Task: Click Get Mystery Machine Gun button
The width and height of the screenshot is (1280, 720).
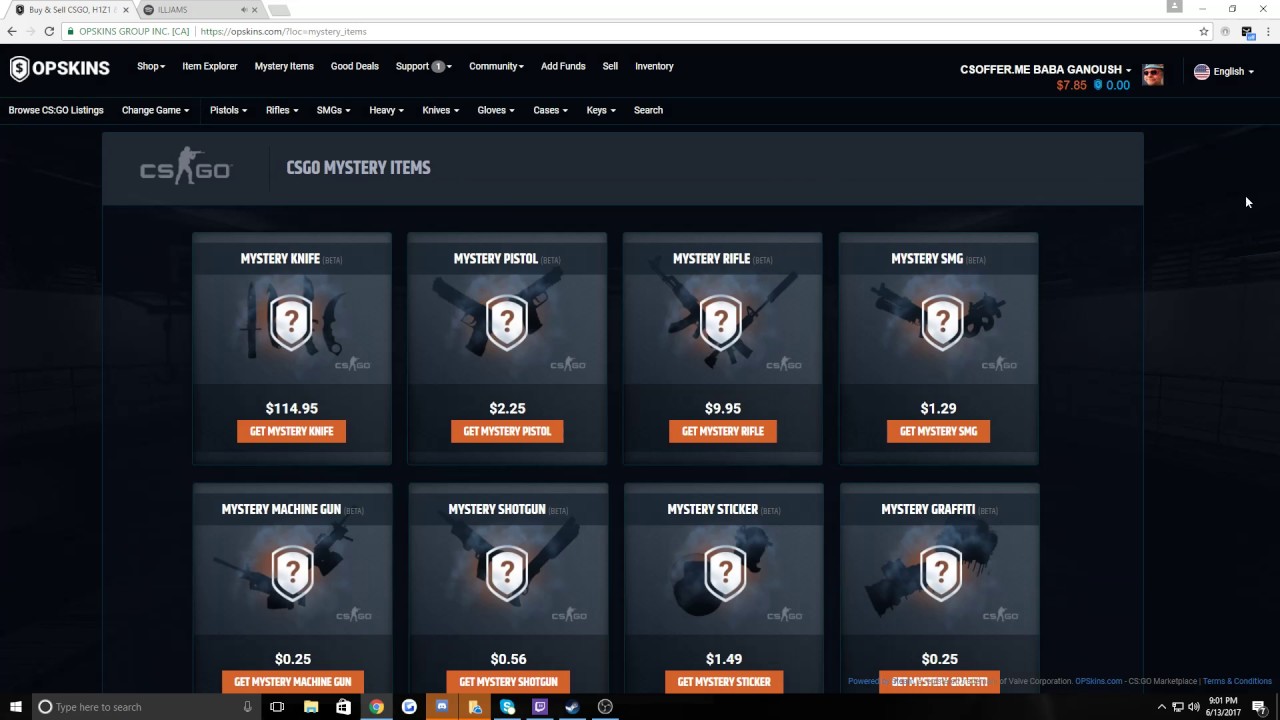Action: pos(292,682)
